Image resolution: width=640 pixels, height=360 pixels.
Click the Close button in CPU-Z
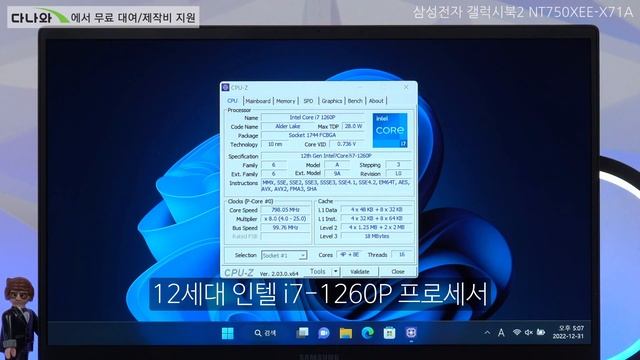pyautogui.click(x=398, y=271)
